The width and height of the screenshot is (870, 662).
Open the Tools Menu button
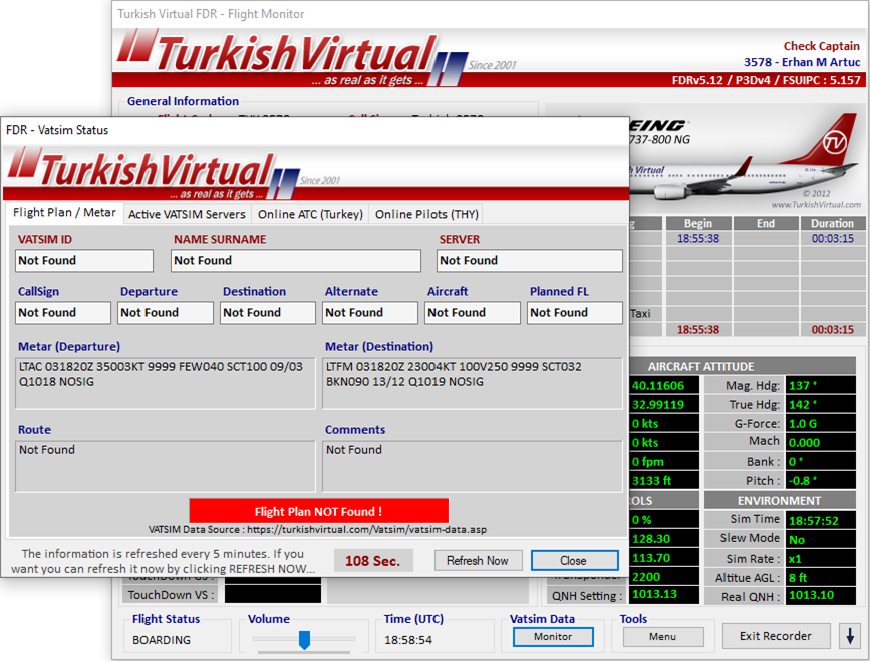click(x=662, y=636)
